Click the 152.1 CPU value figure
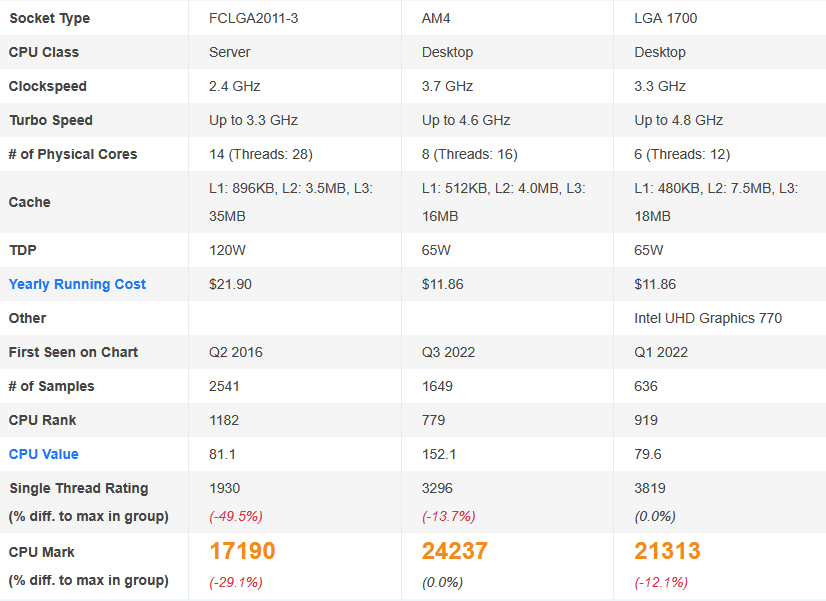The width and height of the screenshot is (826, 601). click(x=439, y=454)
